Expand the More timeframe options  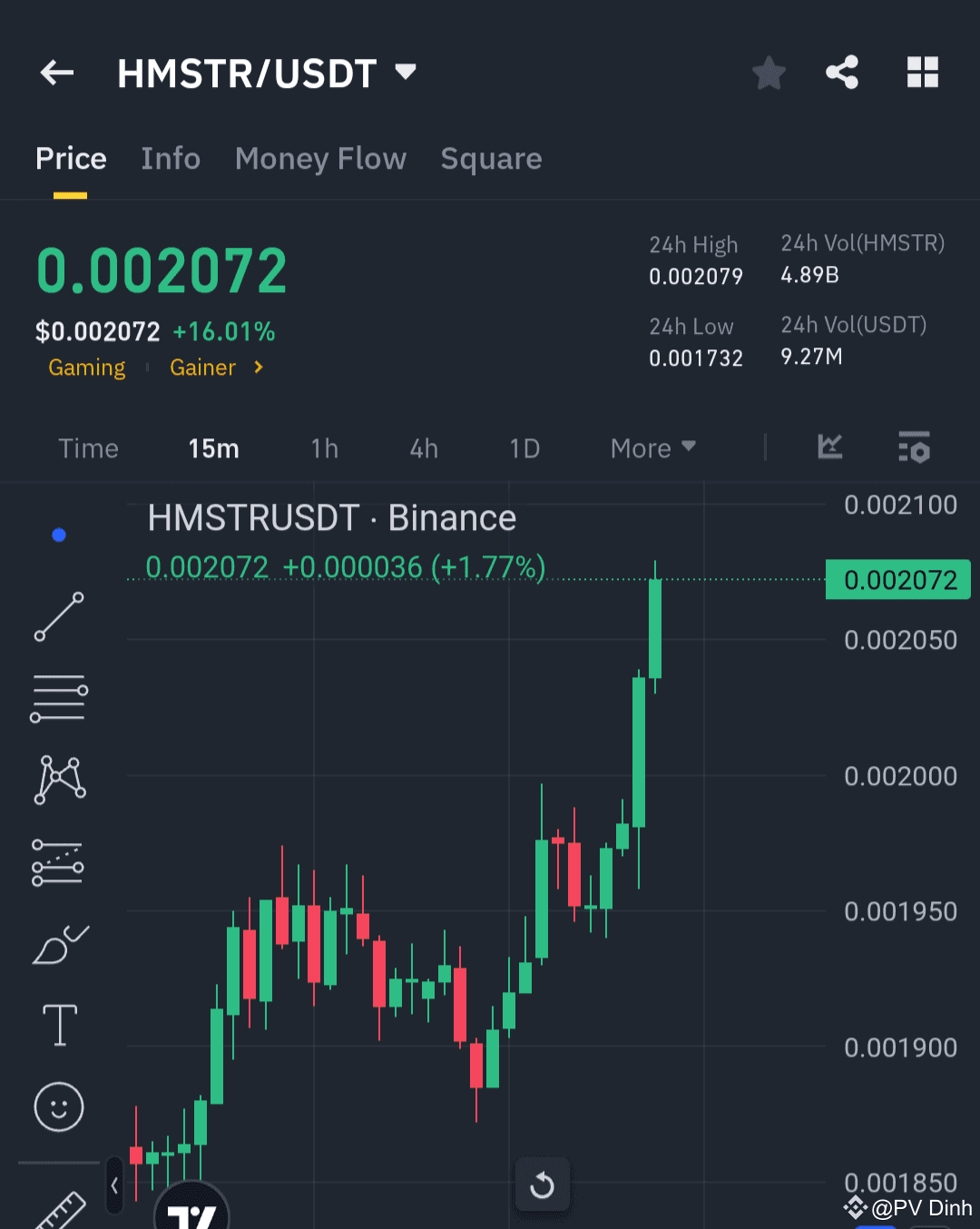click(652, 447)
